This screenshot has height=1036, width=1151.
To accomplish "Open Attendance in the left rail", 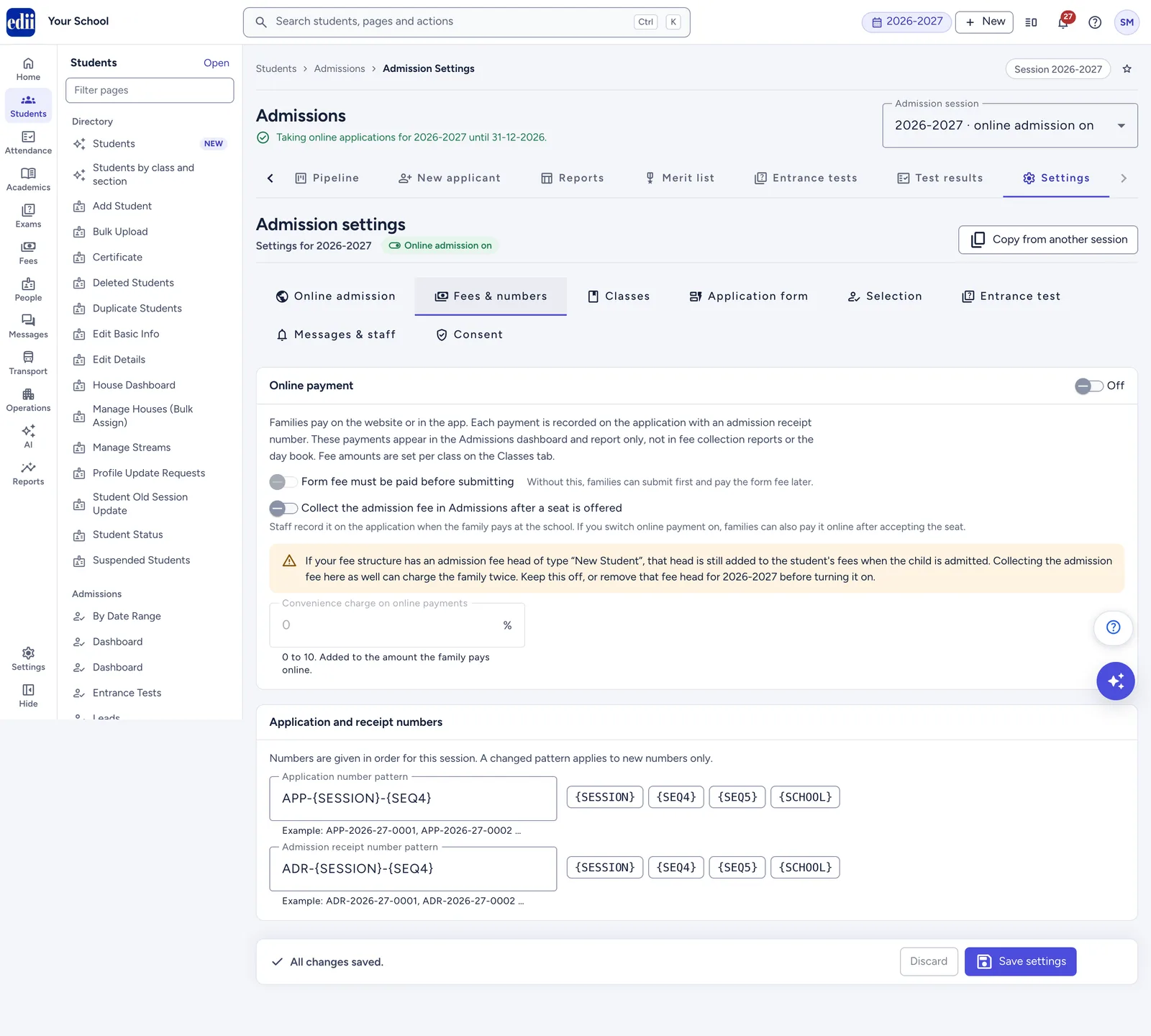I will pos(28,142).
